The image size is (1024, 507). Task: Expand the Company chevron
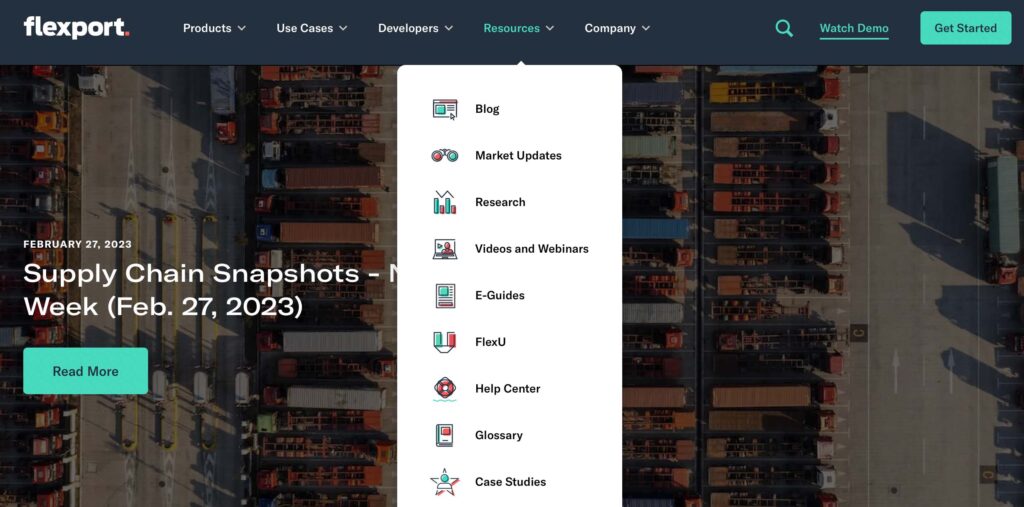point(646,28)
